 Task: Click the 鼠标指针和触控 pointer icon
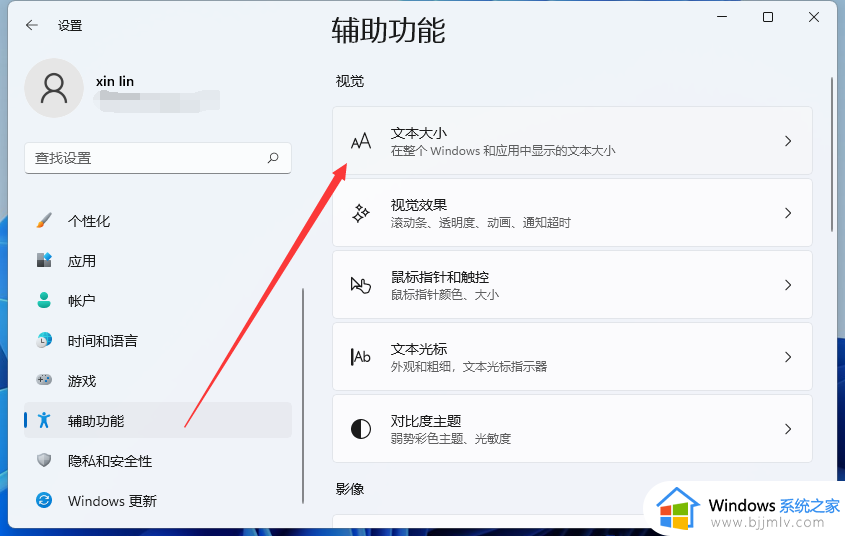click(x=361, y=285)
